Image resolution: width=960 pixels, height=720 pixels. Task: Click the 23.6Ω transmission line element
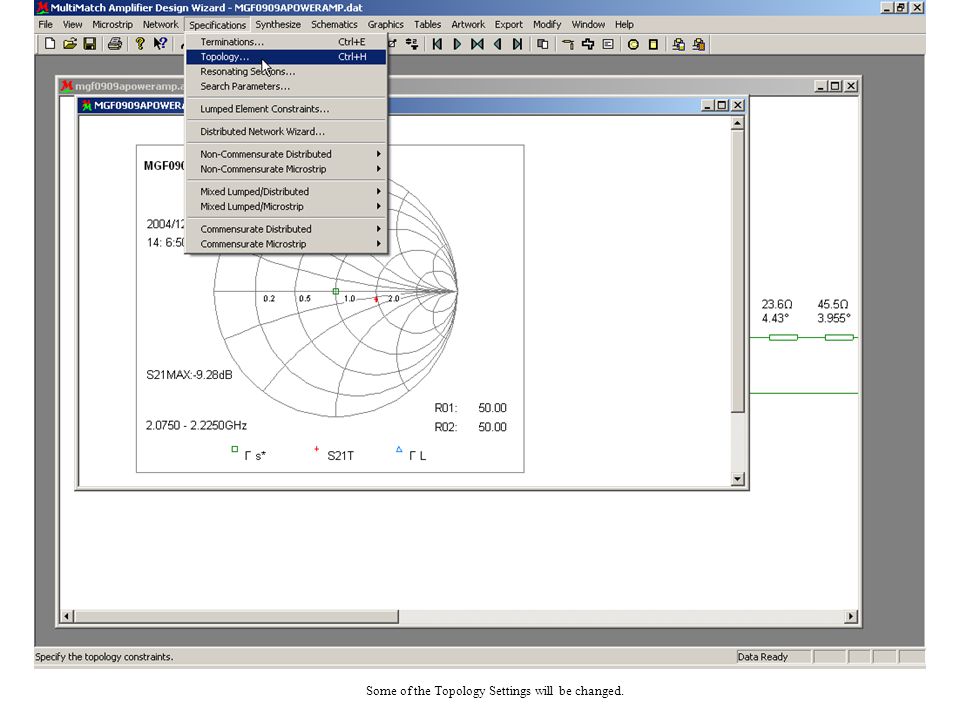click(783, 337)
